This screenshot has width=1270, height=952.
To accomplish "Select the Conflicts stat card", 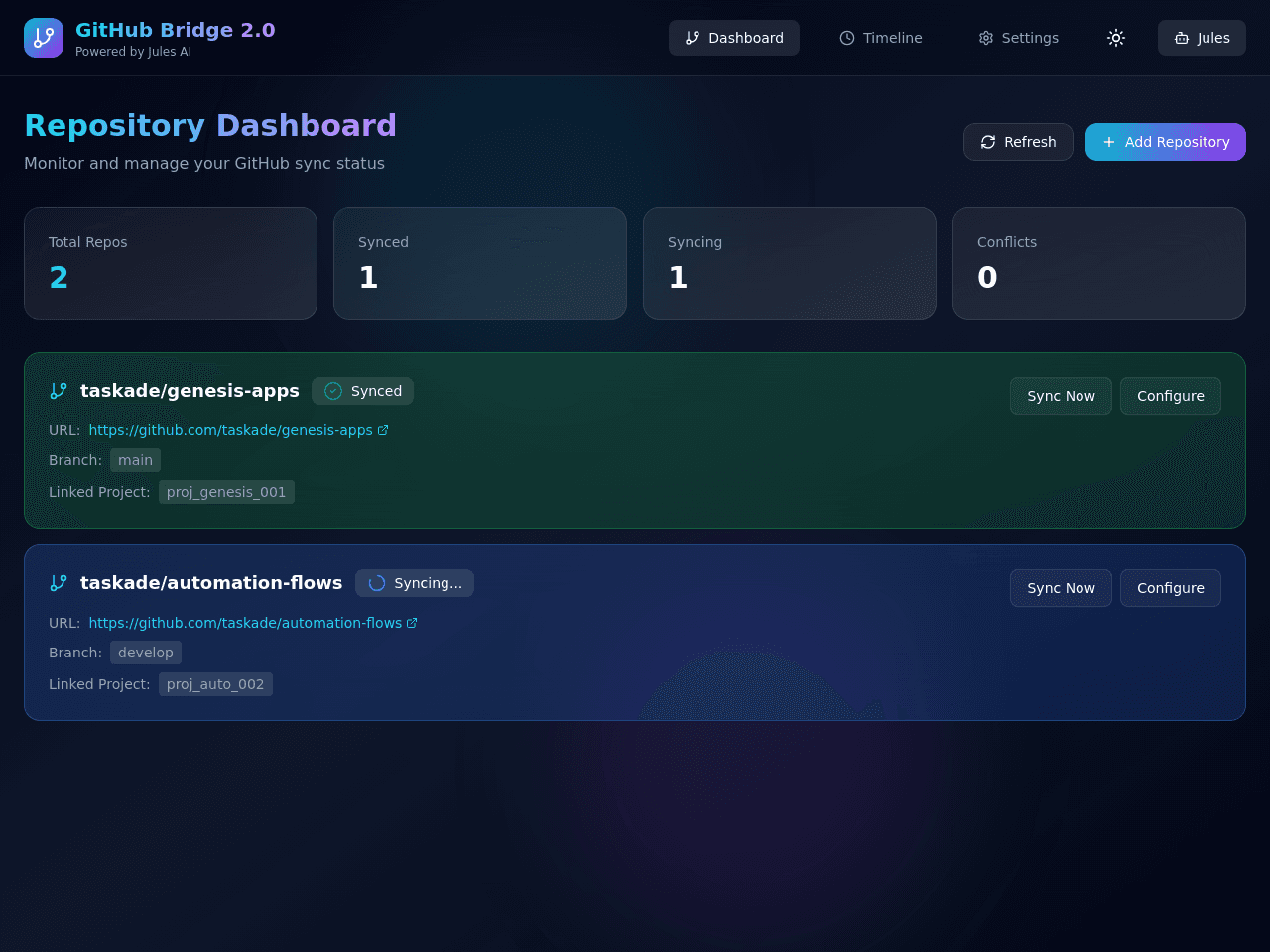I will click(x=1099, y=264).
